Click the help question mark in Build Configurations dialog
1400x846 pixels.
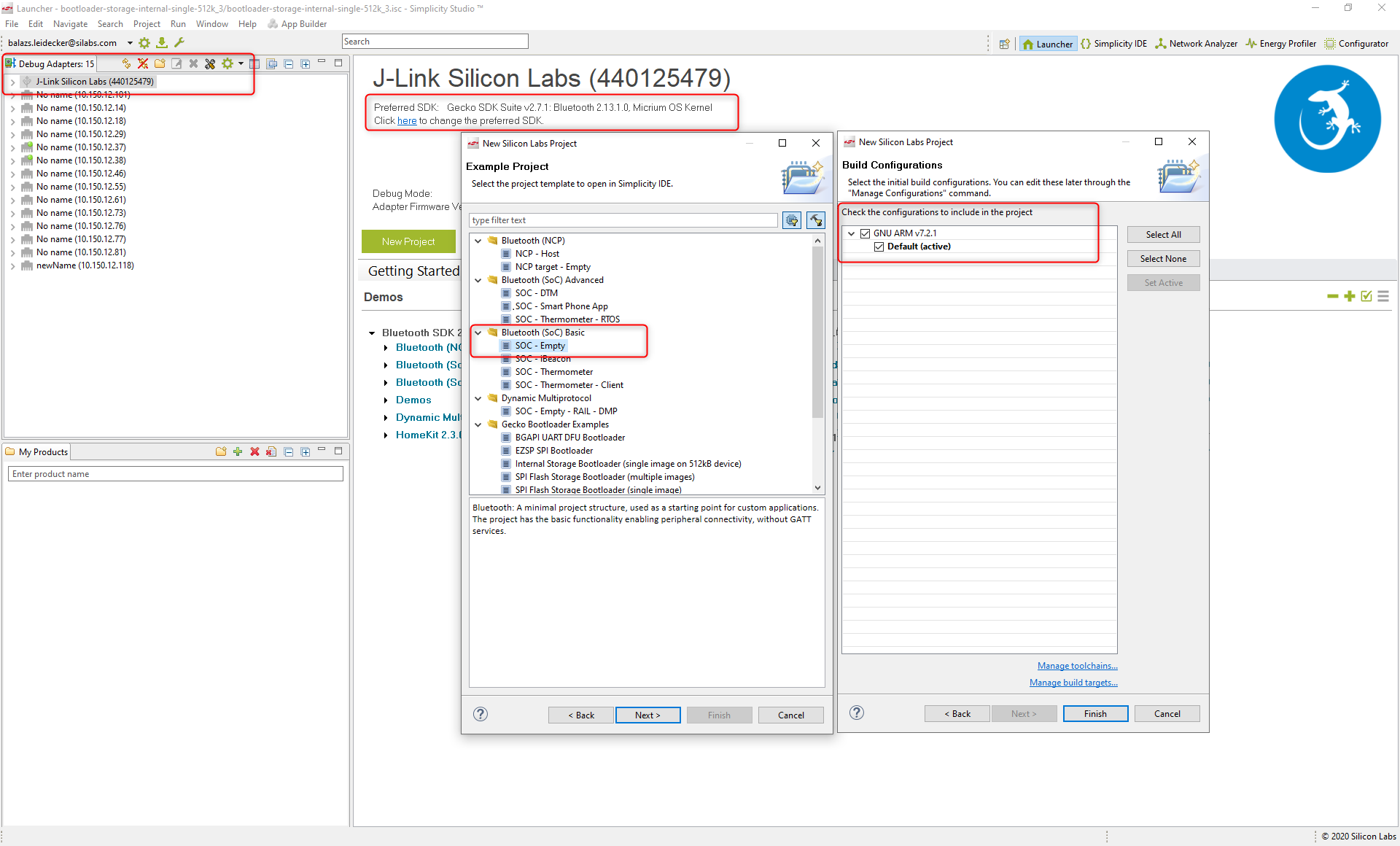(857, 713)
